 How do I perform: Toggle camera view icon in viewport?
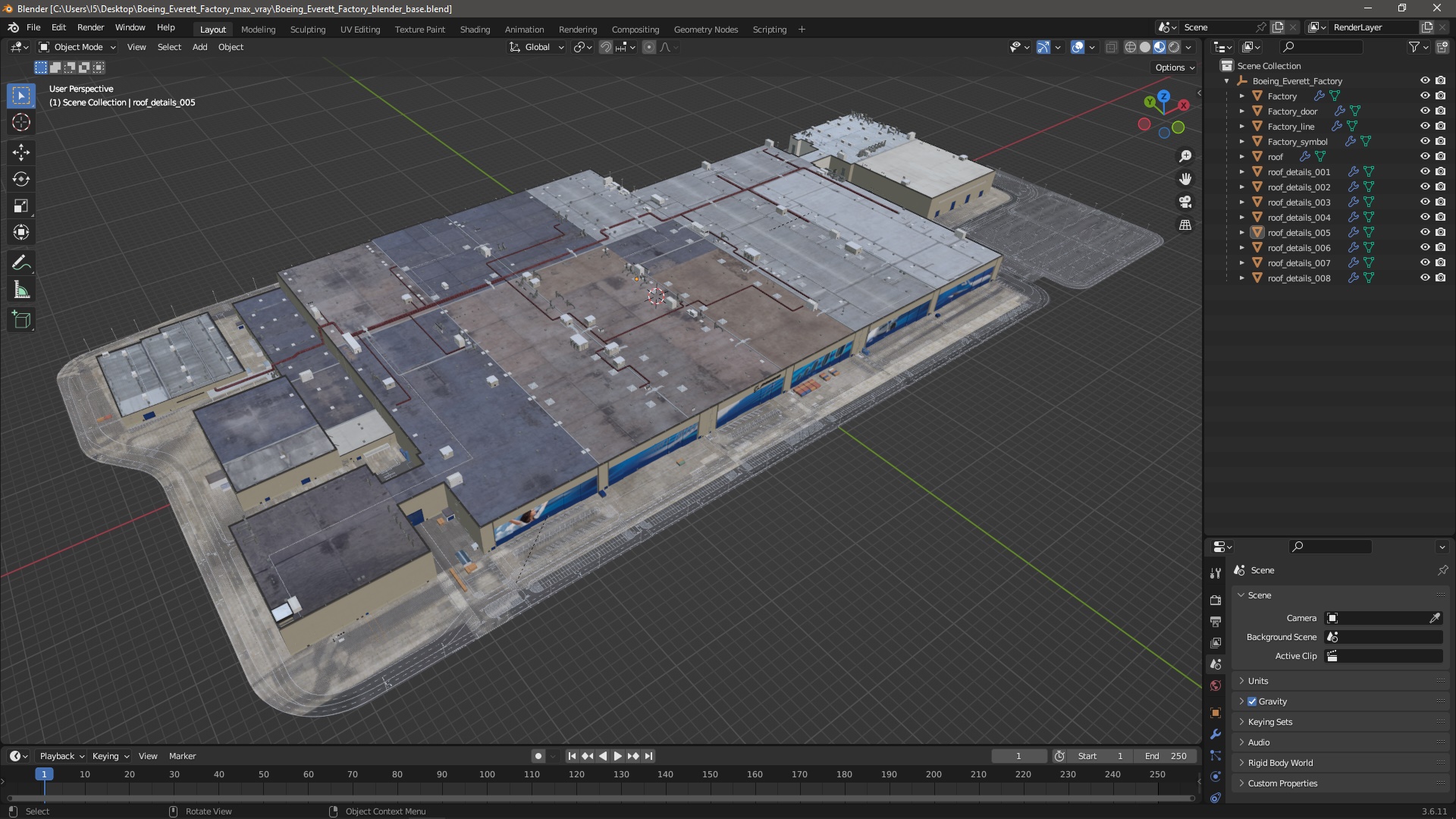pos(1185,202)
